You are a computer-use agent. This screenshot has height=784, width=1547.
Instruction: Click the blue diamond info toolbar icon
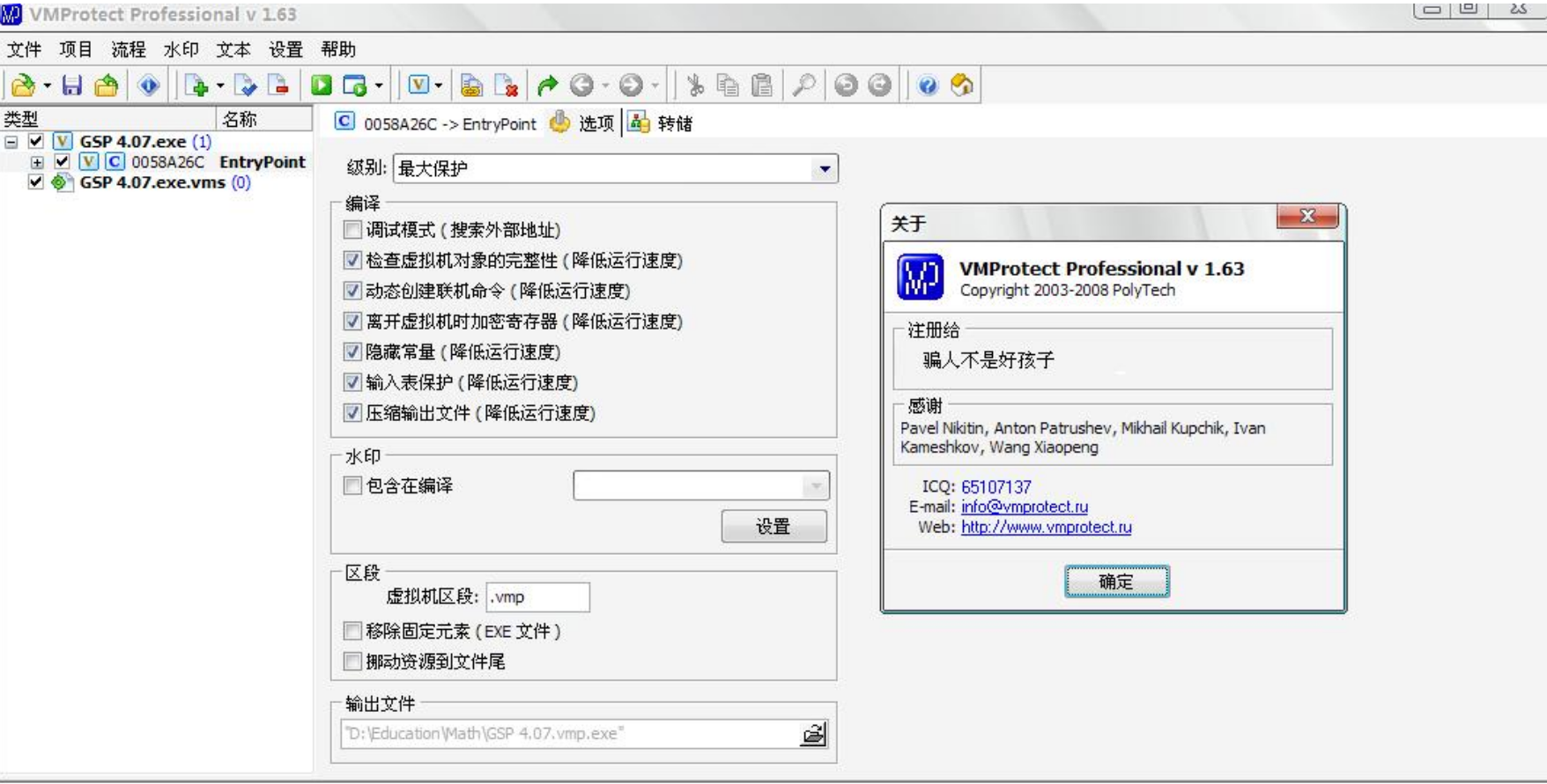point(149,85)
